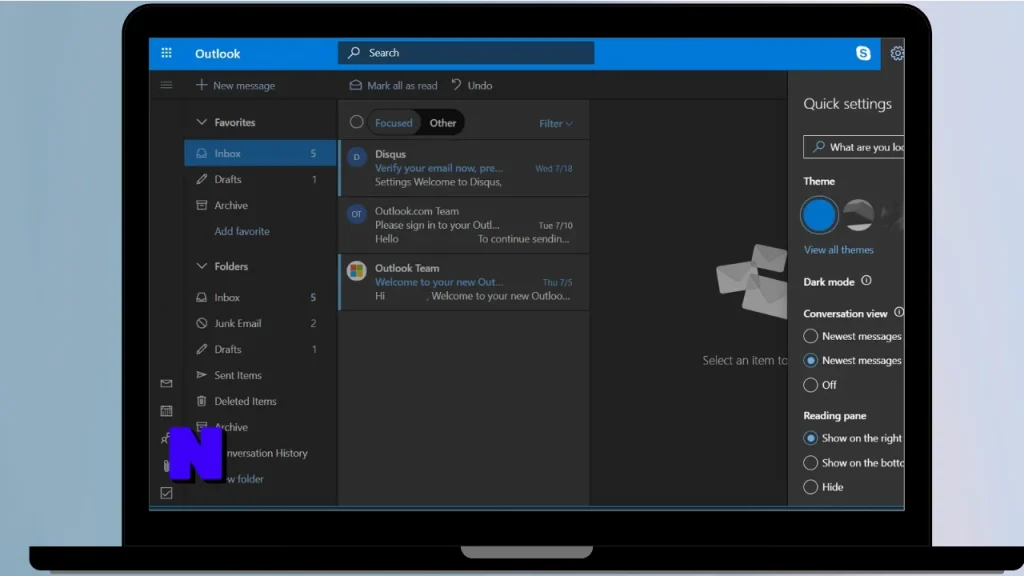Click the OT avatar of Outlook.com Team
The width and height of the screenshot is (1024, 576).
point(357,214)
